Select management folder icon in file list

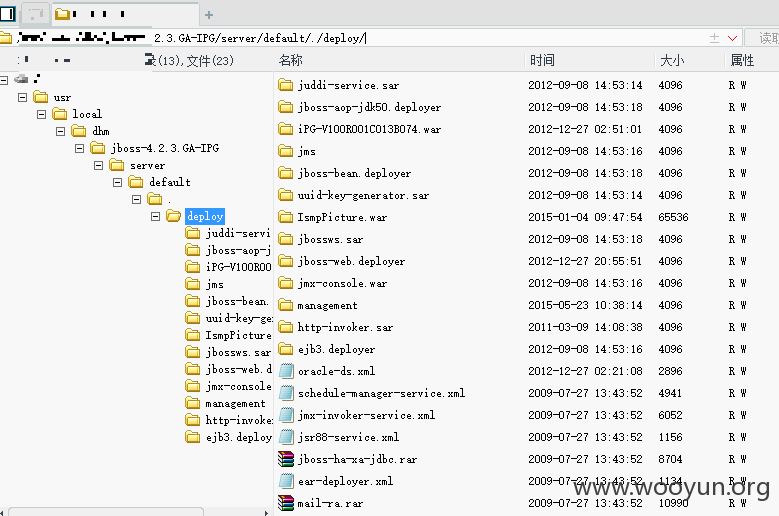click(286, 305)
